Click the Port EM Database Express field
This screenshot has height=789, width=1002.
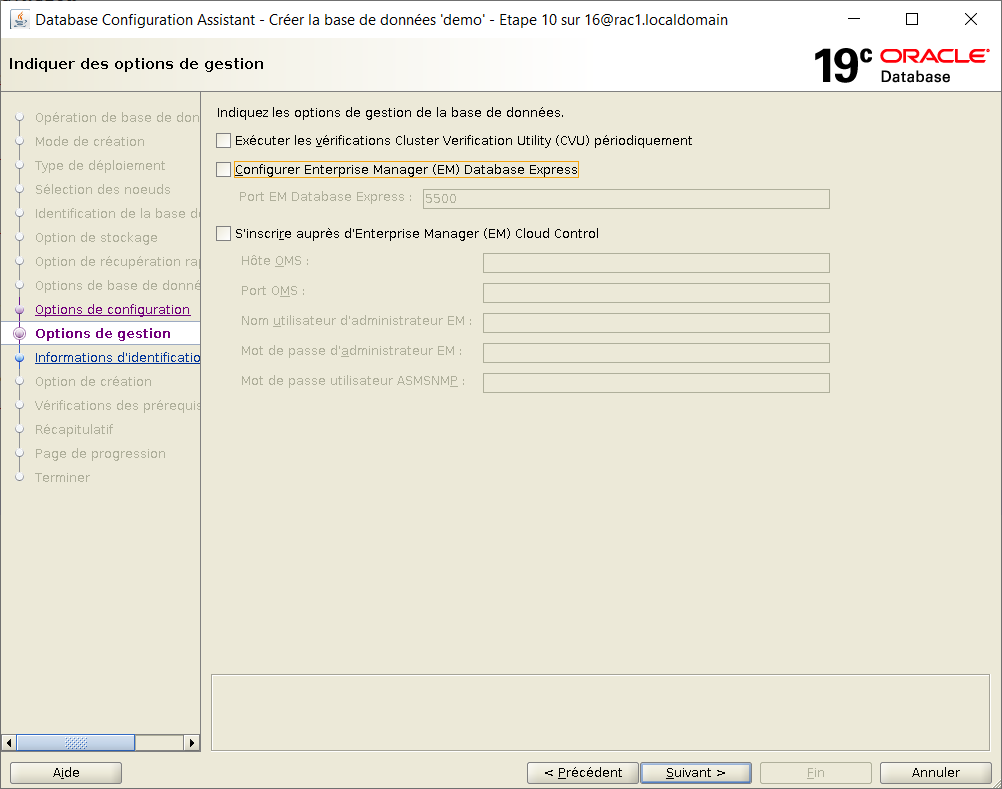[626, 199]
